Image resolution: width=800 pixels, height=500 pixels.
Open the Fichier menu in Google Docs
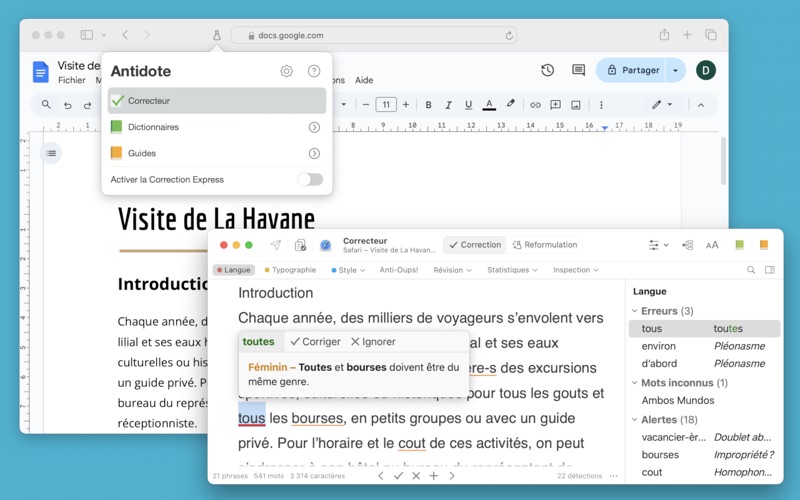(71, 80)
